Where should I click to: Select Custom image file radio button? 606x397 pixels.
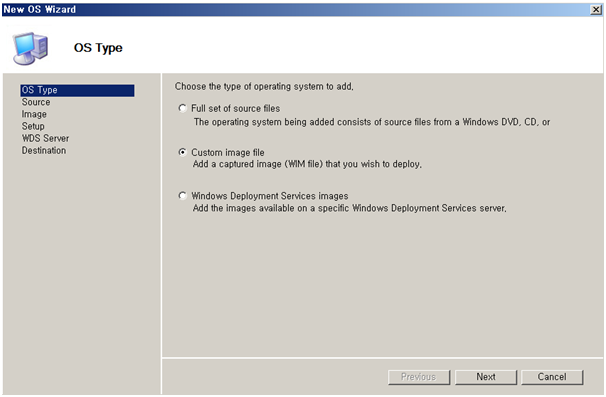[182, 152]
